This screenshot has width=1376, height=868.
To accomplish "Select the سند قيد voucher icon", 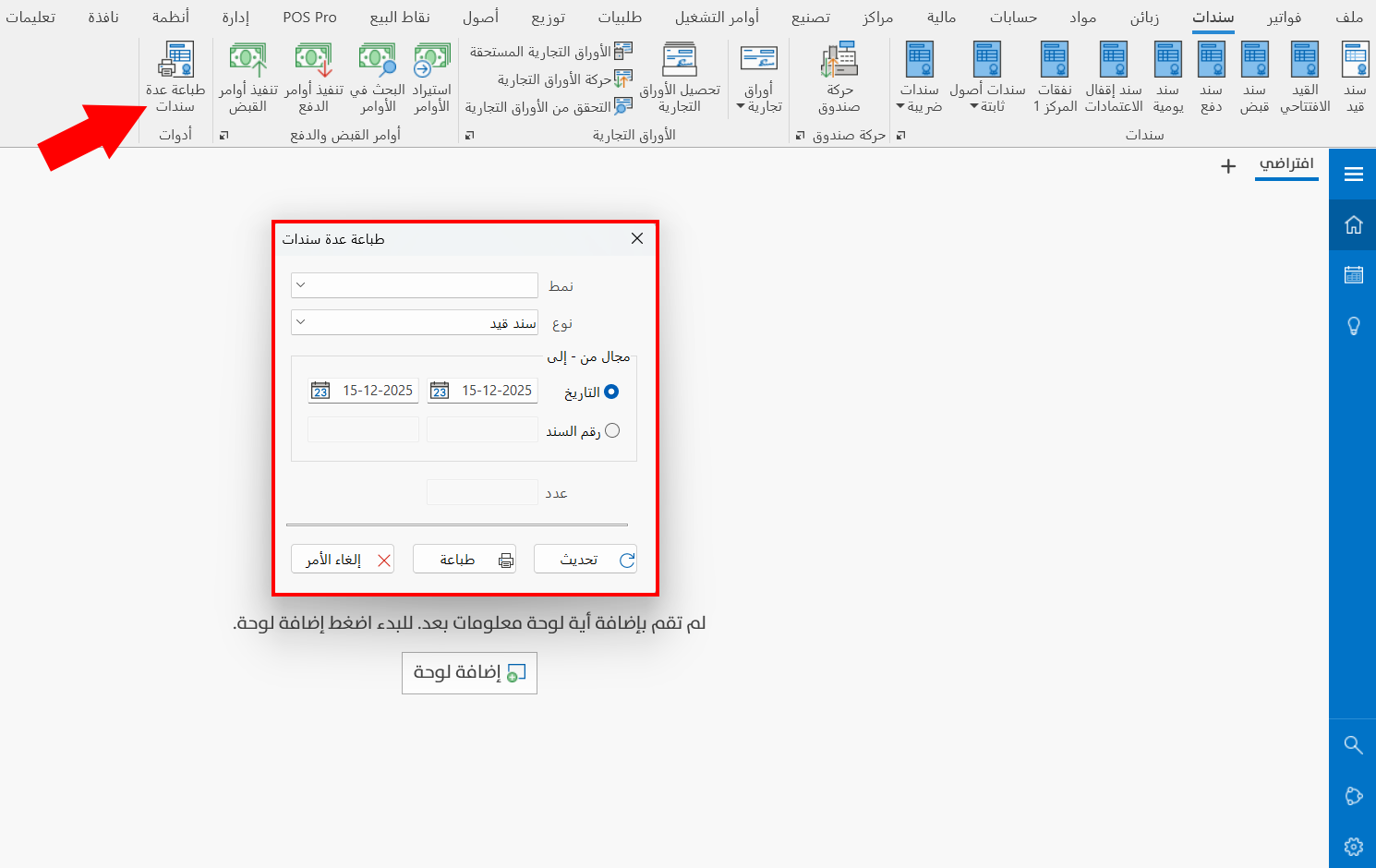I will pyautogui.click(x=1355, y=74).
